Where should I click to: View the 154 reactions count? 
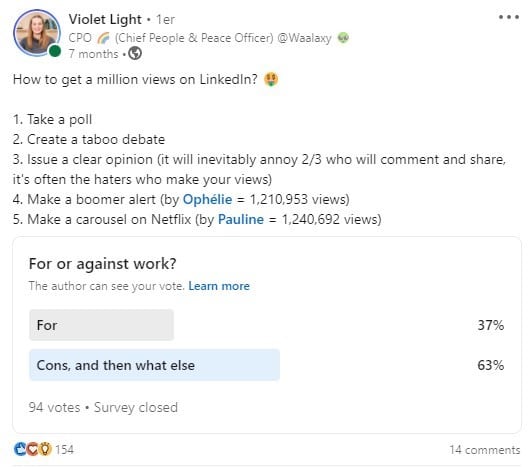click(64, 449)
